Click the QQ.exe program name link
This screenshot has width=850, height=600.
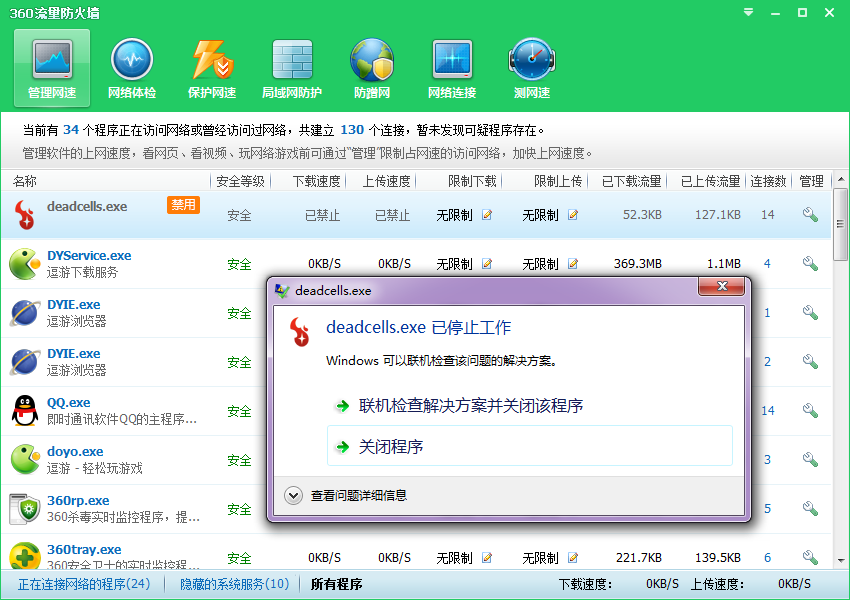click(68, 402)
